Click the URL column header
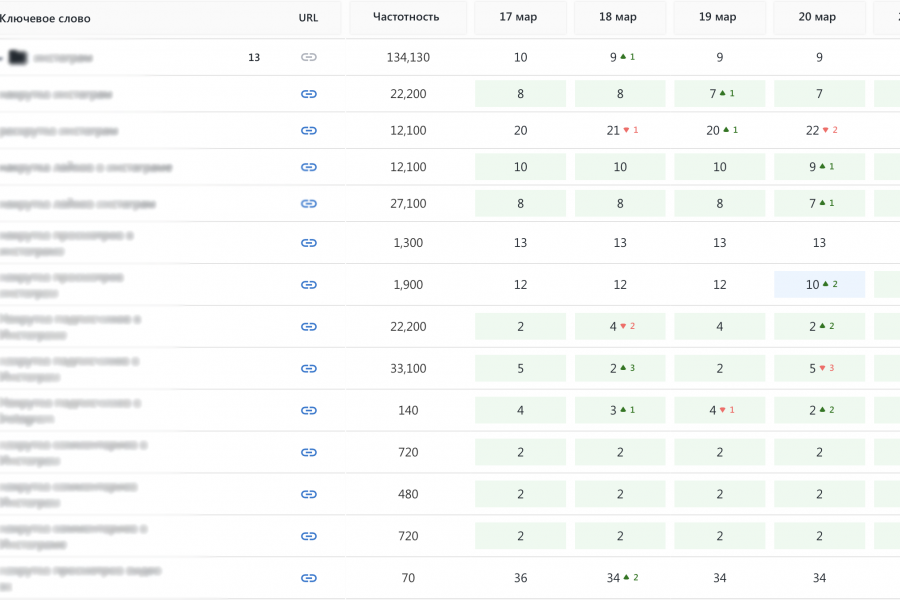900x600 pixels. click(x=308, y=18)
